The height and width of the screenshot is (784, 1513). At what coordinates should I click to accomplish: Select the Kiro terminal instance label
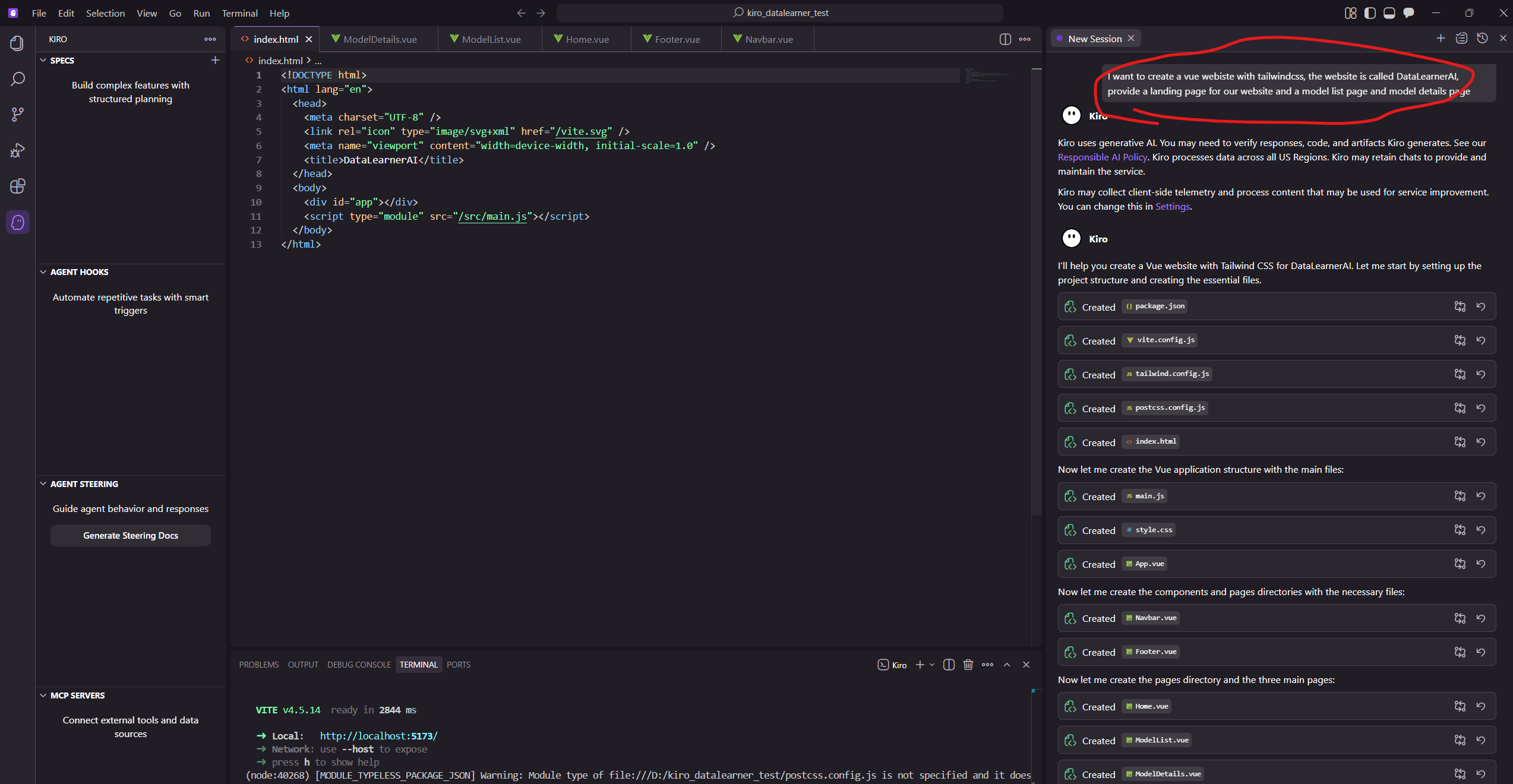pos(892,665)
